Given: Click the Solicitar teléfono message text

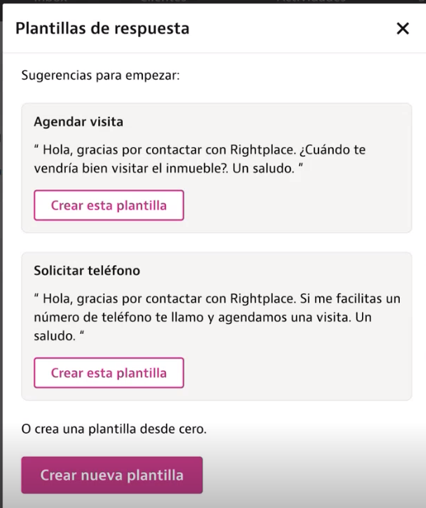Looking at the screenshot, I should pos(217,317).
